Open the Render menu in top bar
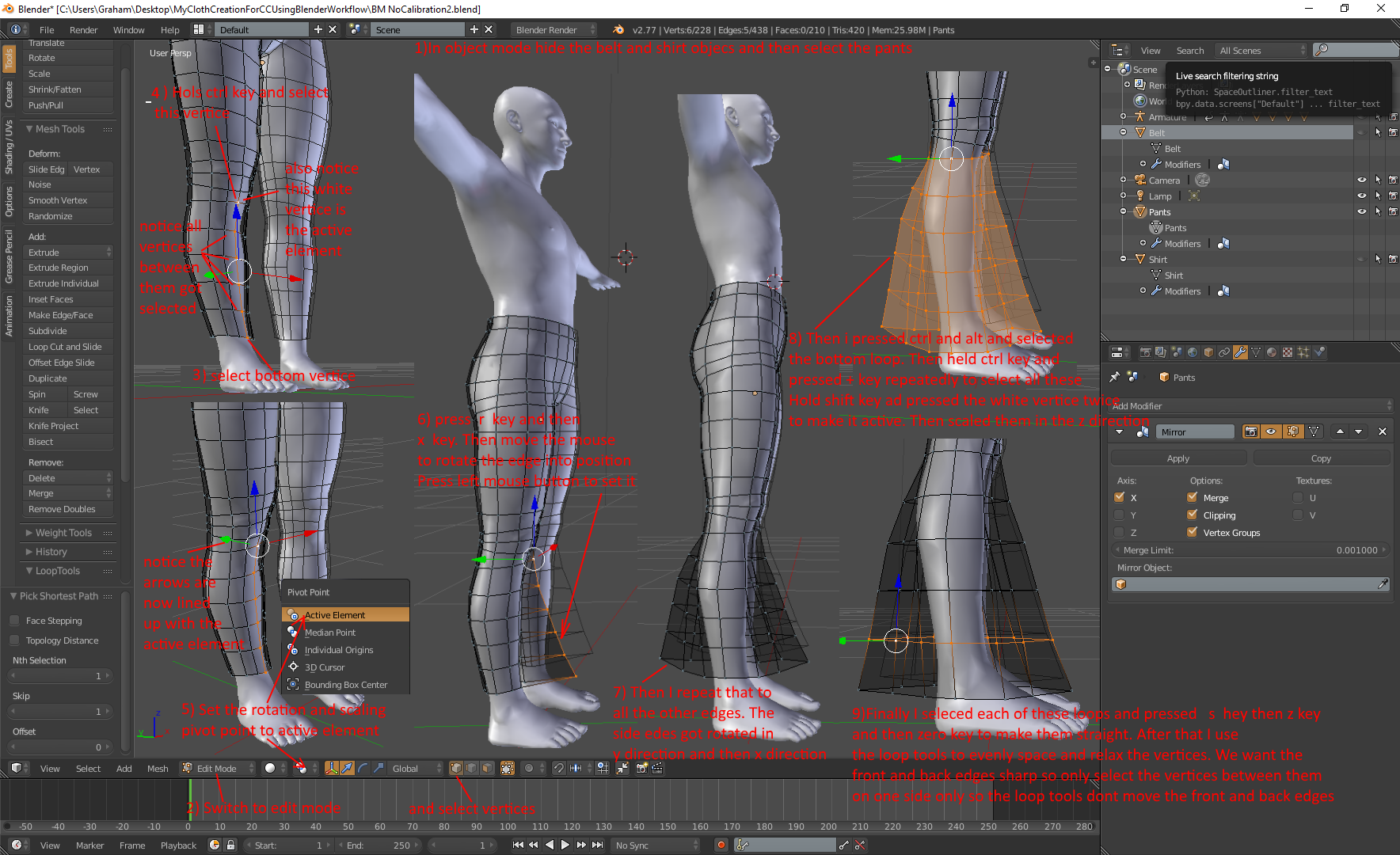 pos(83,29)
